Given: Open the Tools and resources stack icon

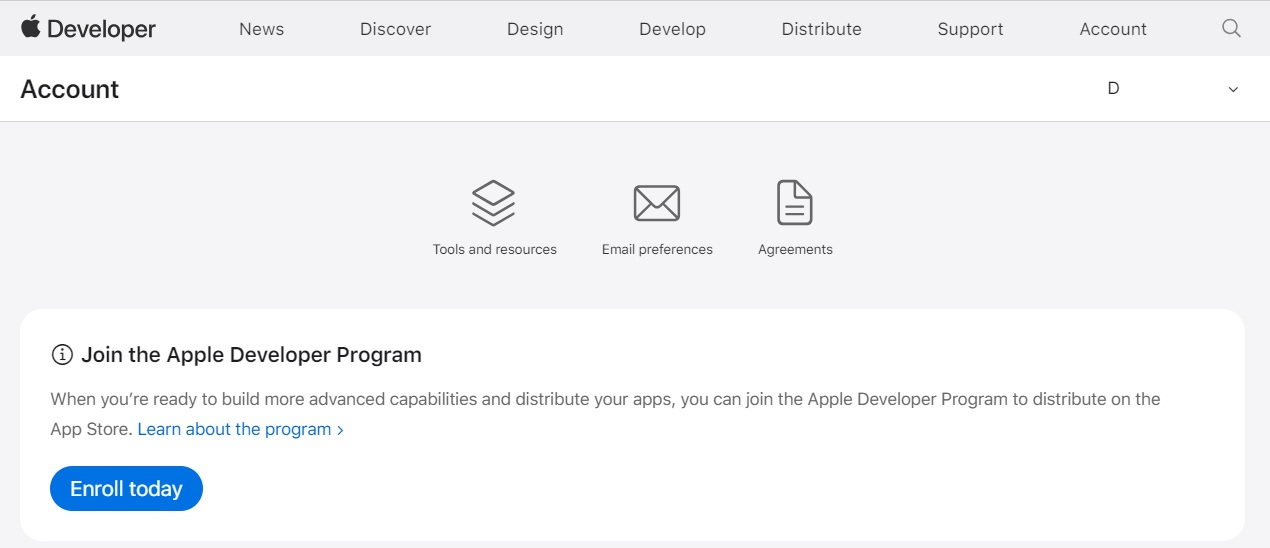Looking at the screenshot, I should click(493, 203).
